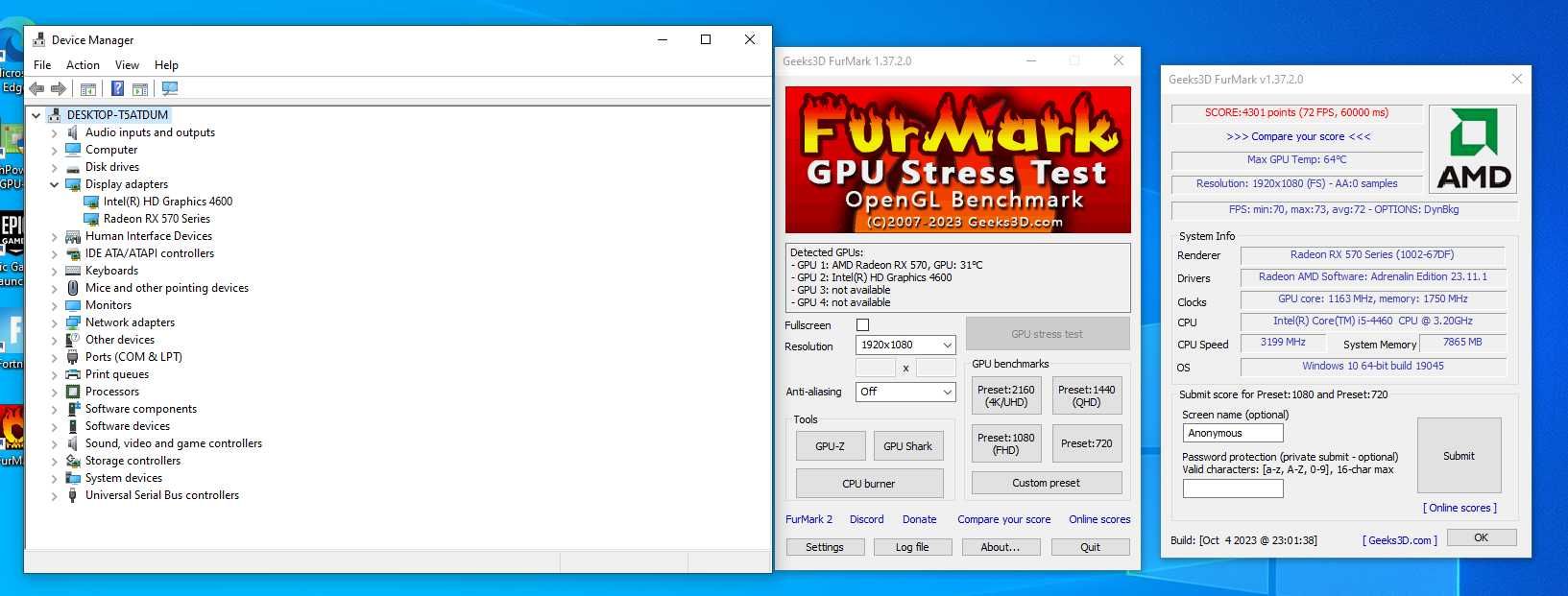Collapse the DESKTOP-T5ATDUM root node
The width and height of the screenshot is (1568, 596).
pos(36,115)
